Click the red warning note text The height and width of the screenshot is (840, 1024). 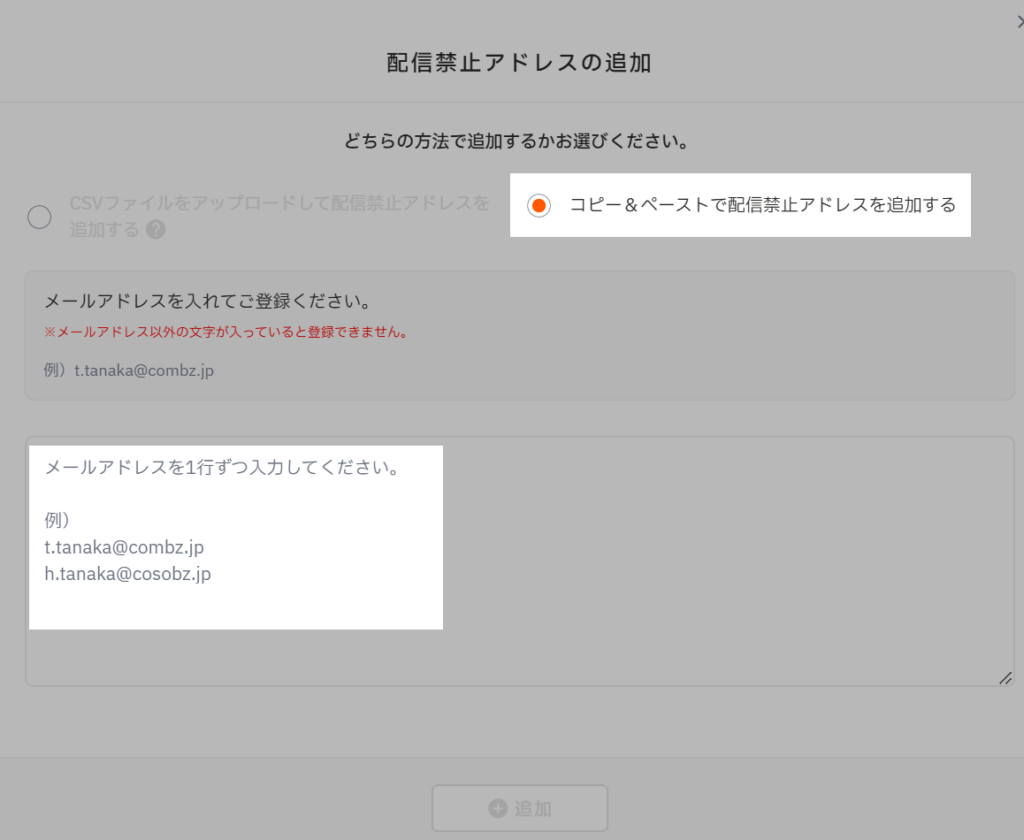(226, 333)
